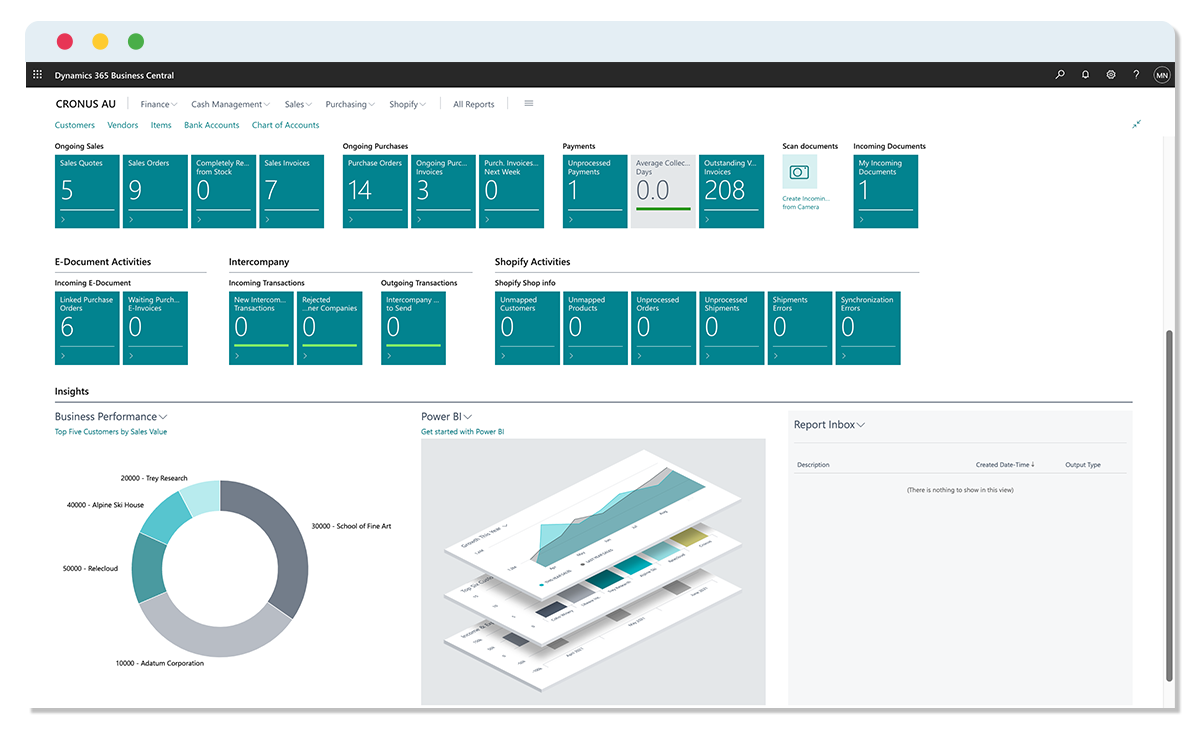Open Customers link
1200x730 pixels.
[75, 125]
